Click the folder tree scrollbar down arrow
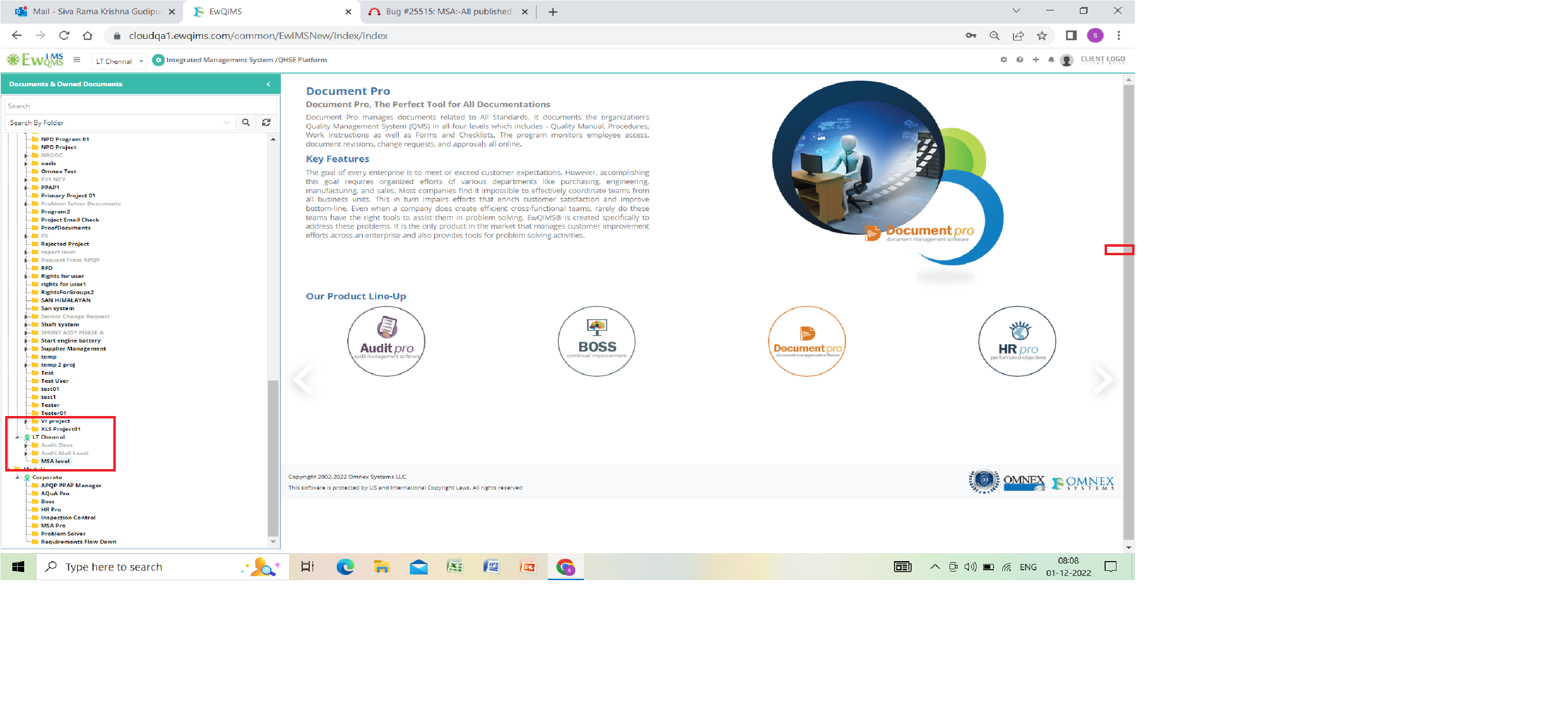This screenshot has height=703, width=1568. click(x=273, y=542)
